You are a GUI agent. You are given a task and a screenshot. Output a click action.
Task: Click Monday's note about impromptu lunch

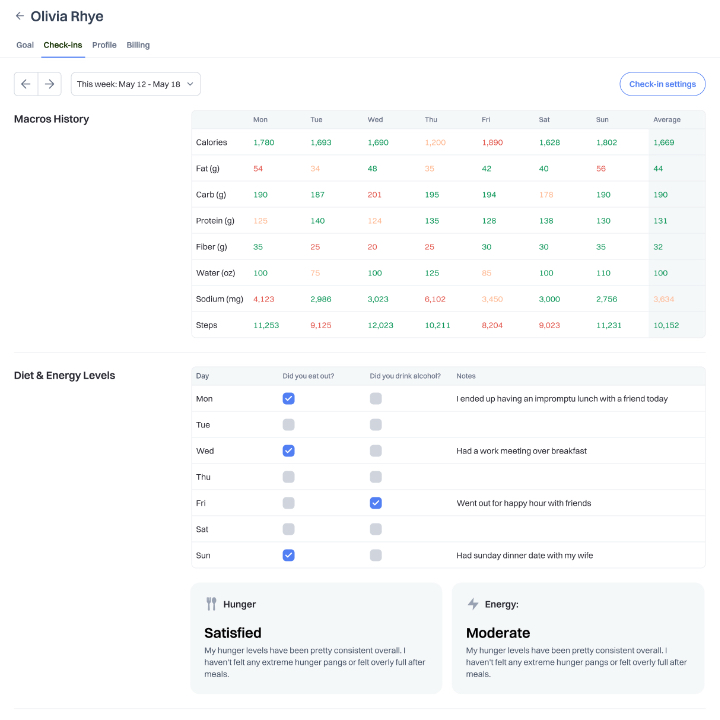562,398
